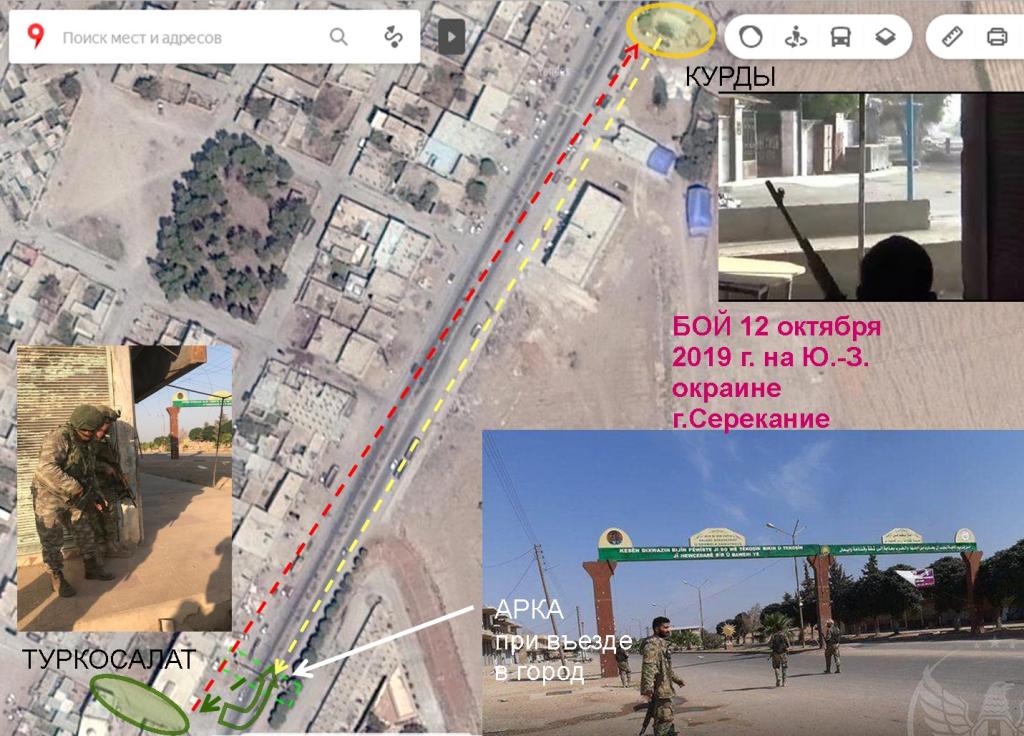Image resolution: width=1024 pixels, height=736 pixels.
Task: Click the КУРДЫ text label
Action: point(729,78)
